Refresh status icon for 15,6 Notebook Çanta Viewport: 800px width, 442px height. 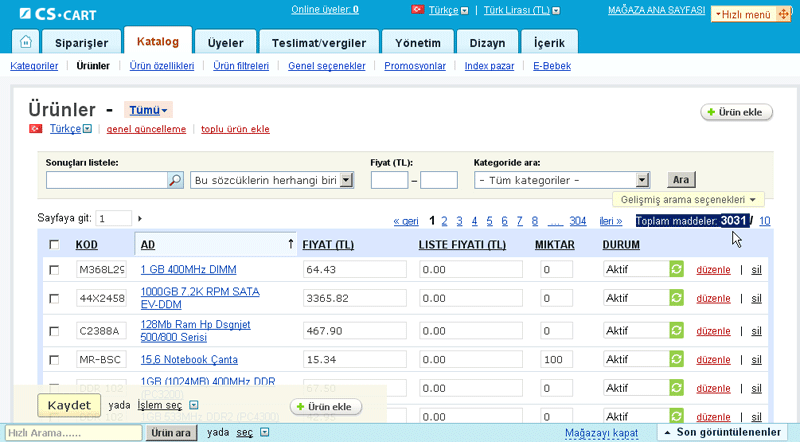pos(677,359)
